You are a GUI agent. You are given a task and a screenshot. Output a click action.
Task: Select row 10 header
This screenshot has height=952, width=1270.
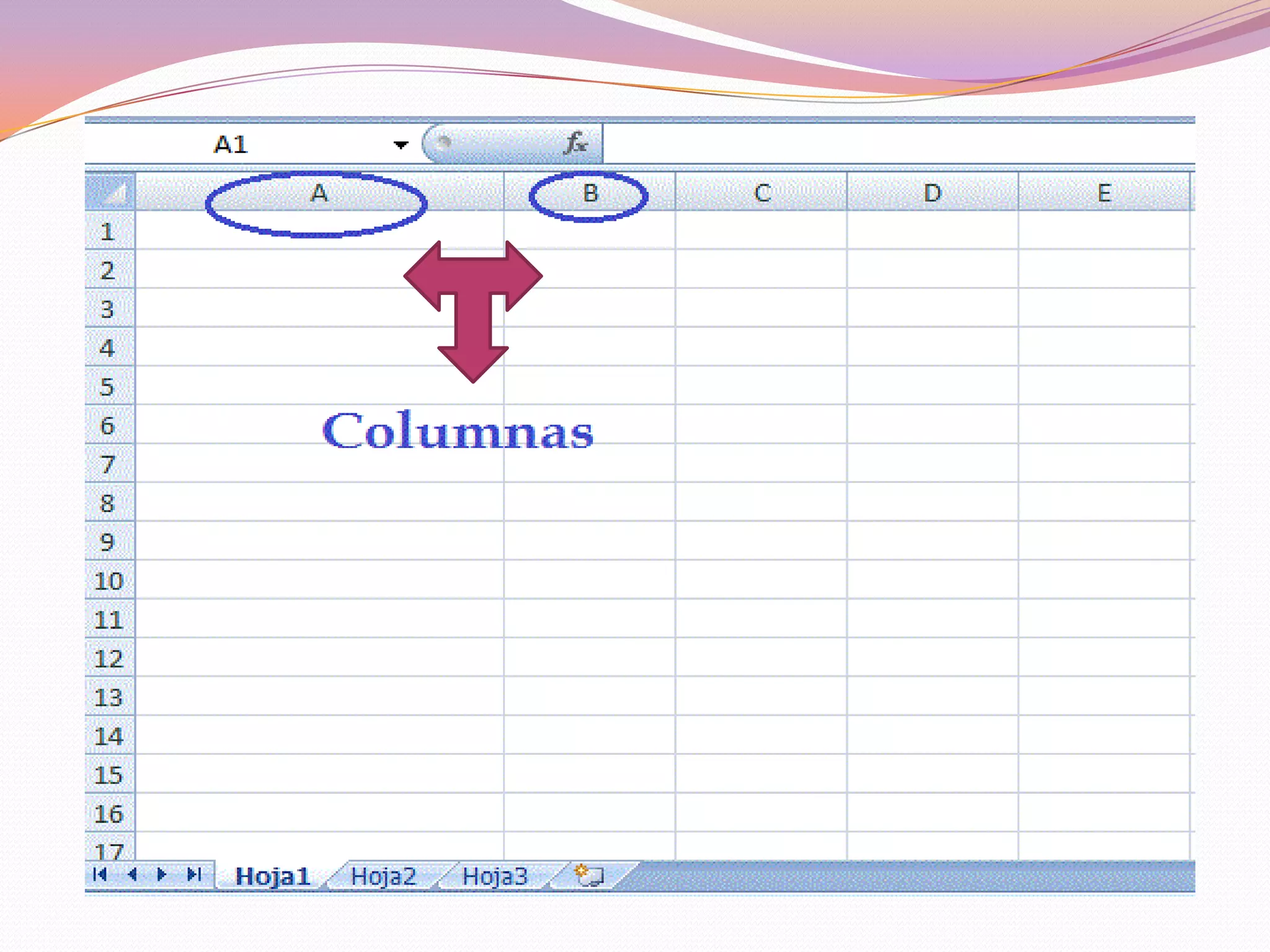109,580
